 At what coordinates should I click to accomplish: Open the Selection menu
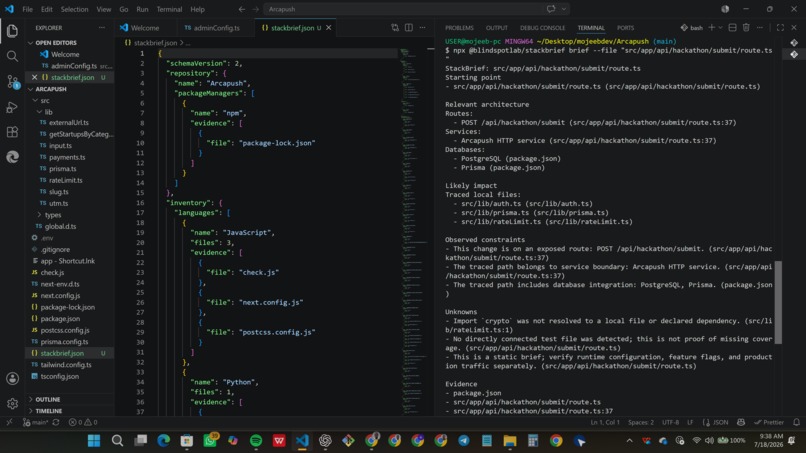75,9
